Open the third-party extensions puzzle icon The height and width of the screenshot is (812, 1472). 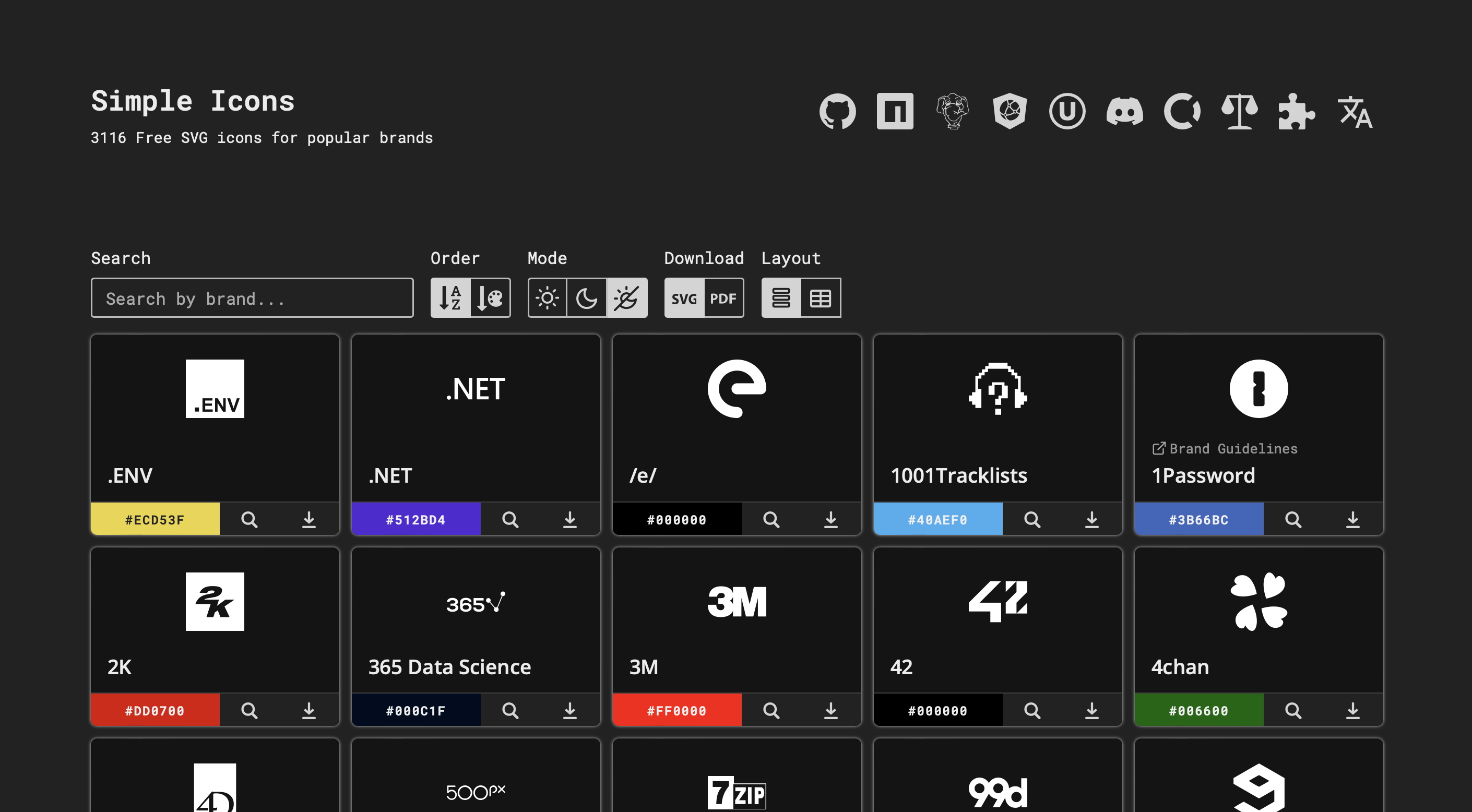click(x=1297, y=111)
